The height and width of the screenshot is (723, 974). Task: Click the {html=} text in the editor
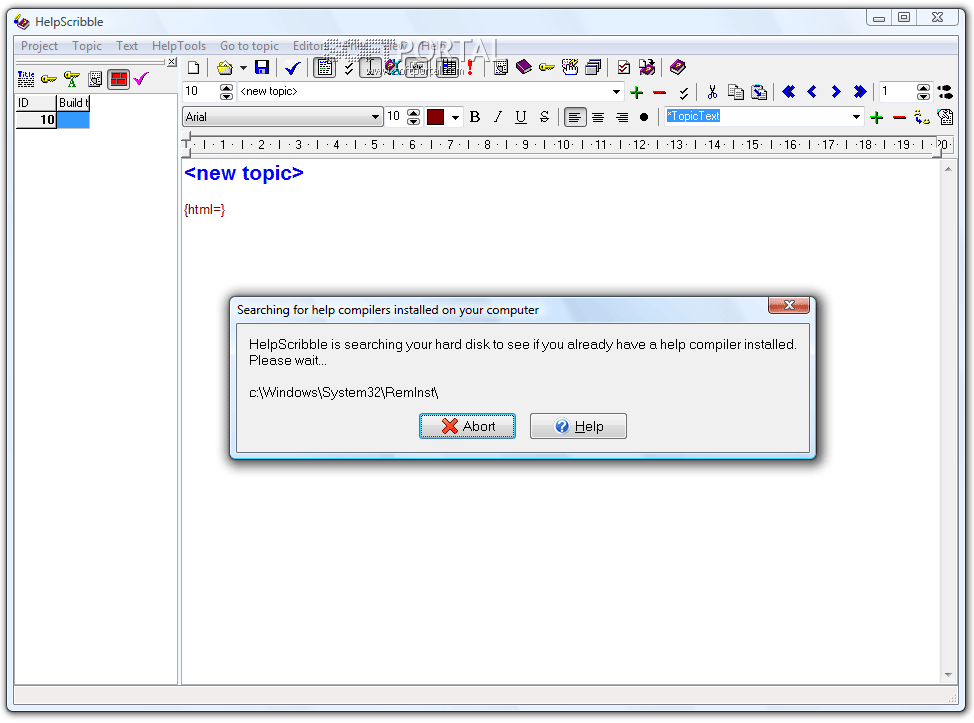pos(204,209)
